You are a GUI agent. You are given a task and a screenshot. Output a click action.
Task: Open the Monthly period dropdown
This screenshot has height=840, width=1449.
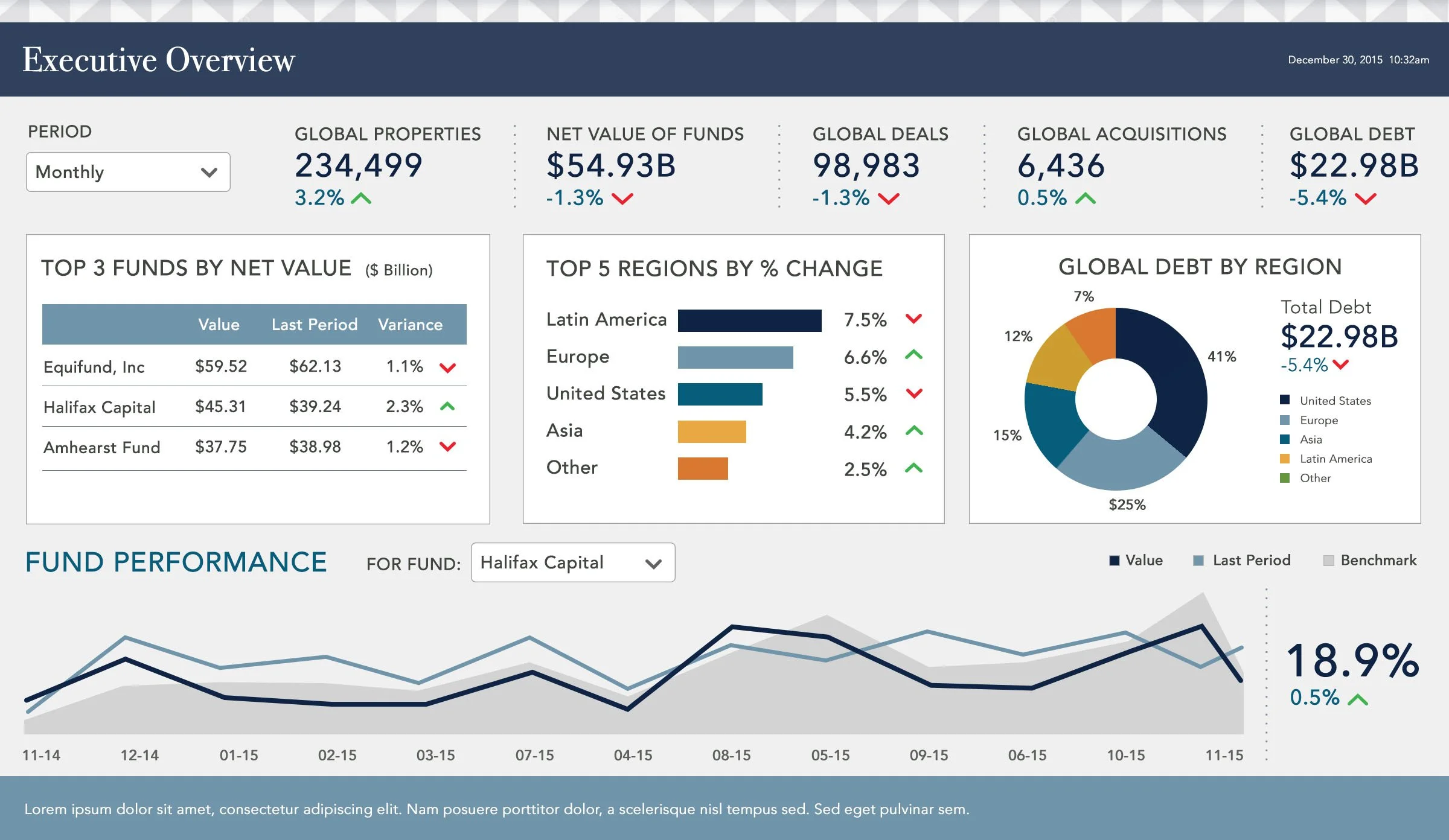tap(127, 172)
